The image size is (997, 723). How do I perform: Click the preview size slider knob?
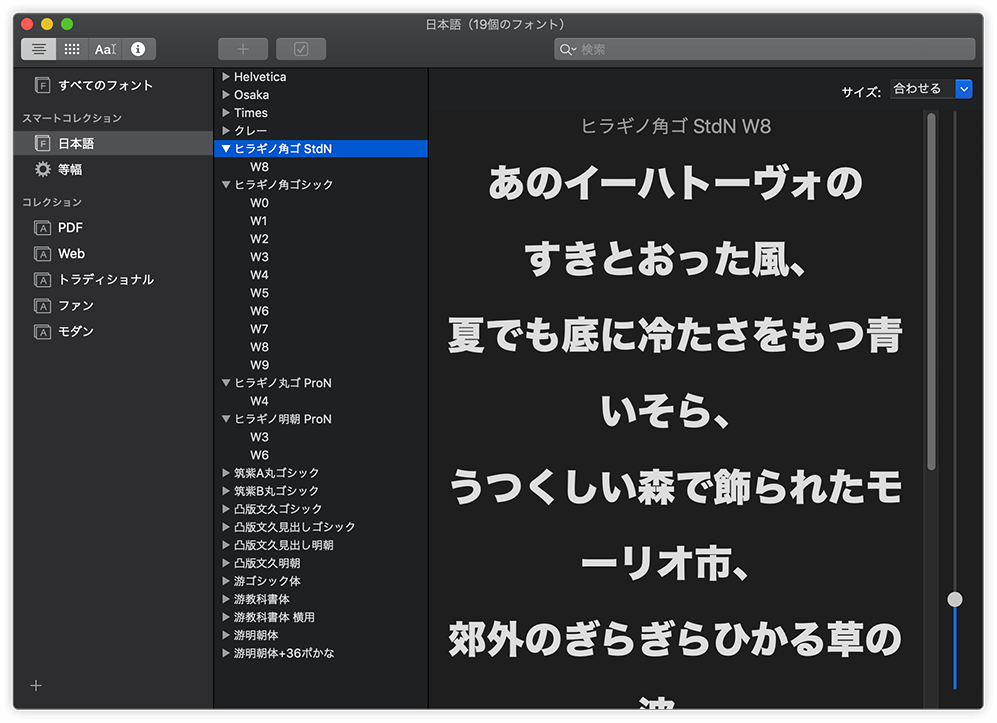pos(954,600)
